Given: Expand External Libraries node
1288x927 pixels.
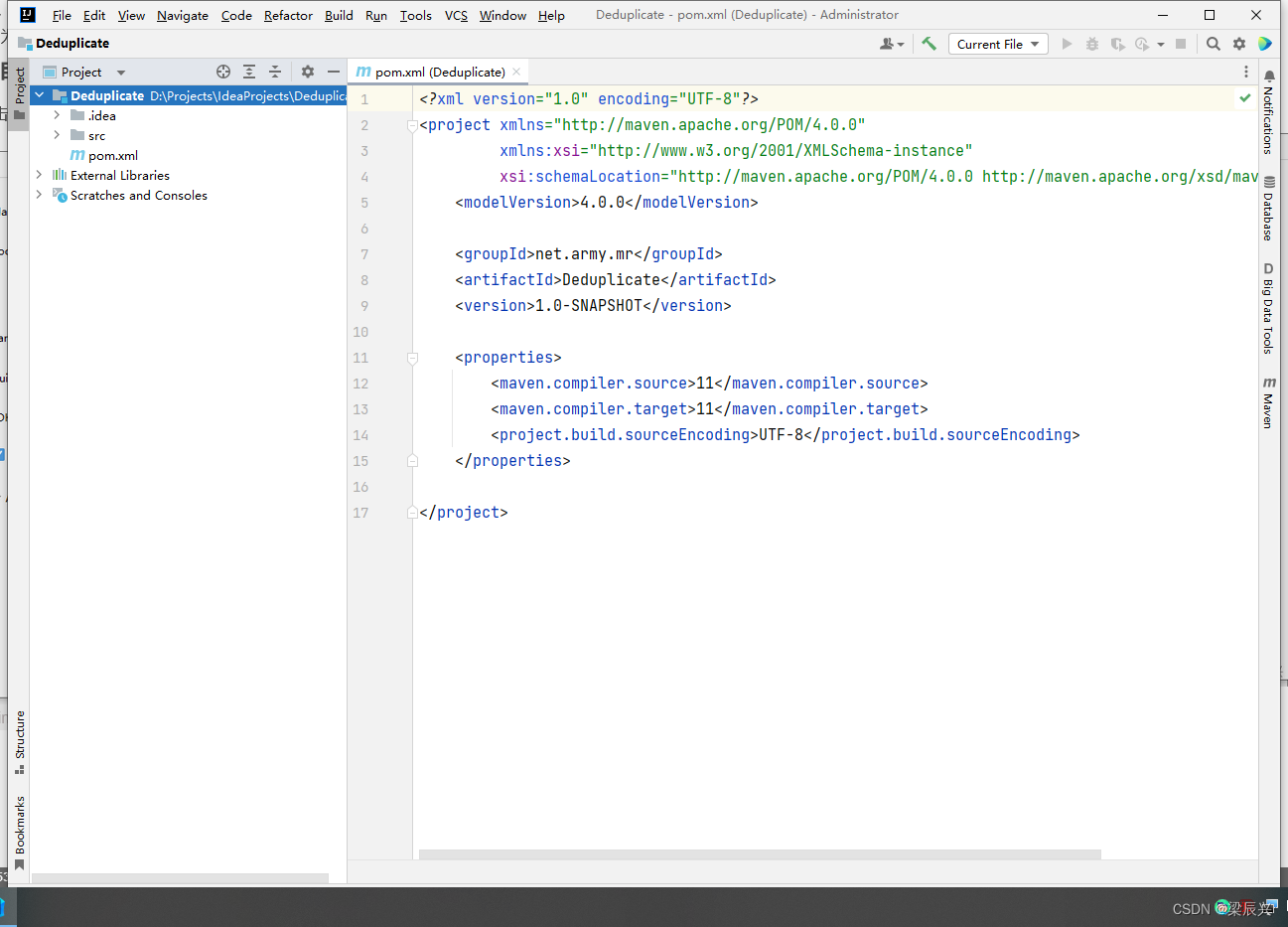Looking at the screenshot, I should coord(40,175).
